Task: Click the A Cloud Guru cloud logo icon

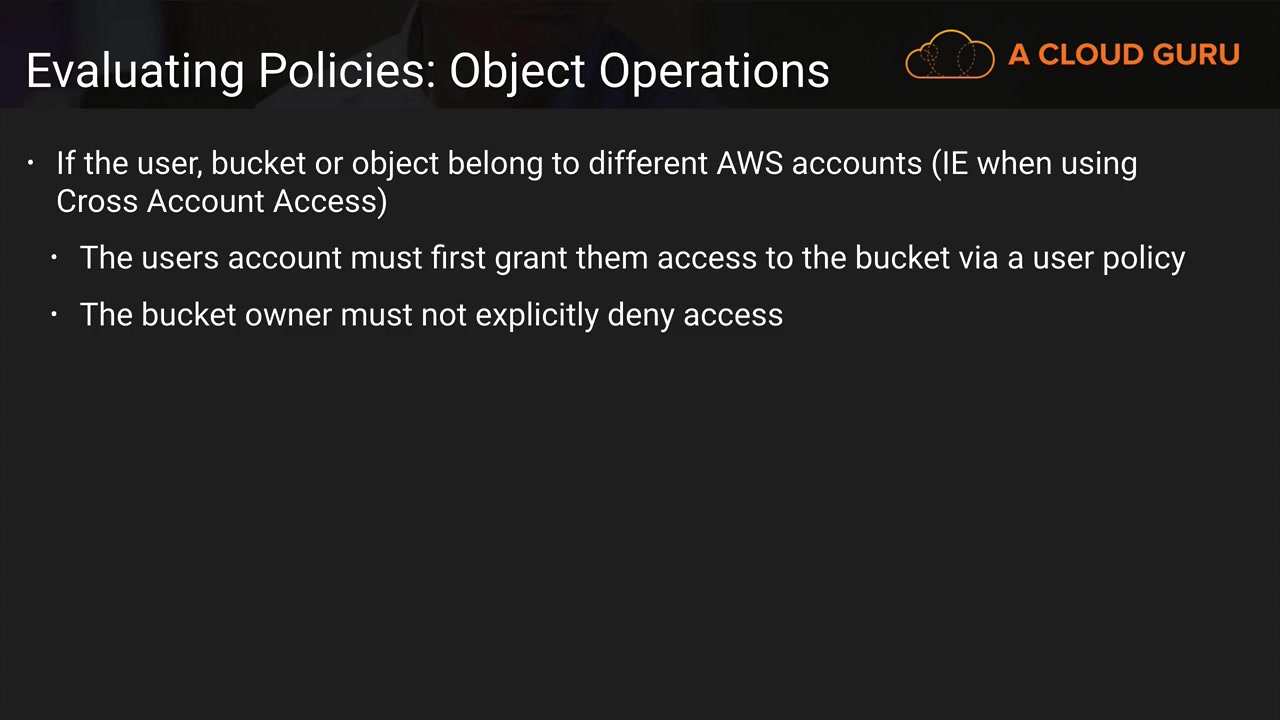Action: point(949,55)
